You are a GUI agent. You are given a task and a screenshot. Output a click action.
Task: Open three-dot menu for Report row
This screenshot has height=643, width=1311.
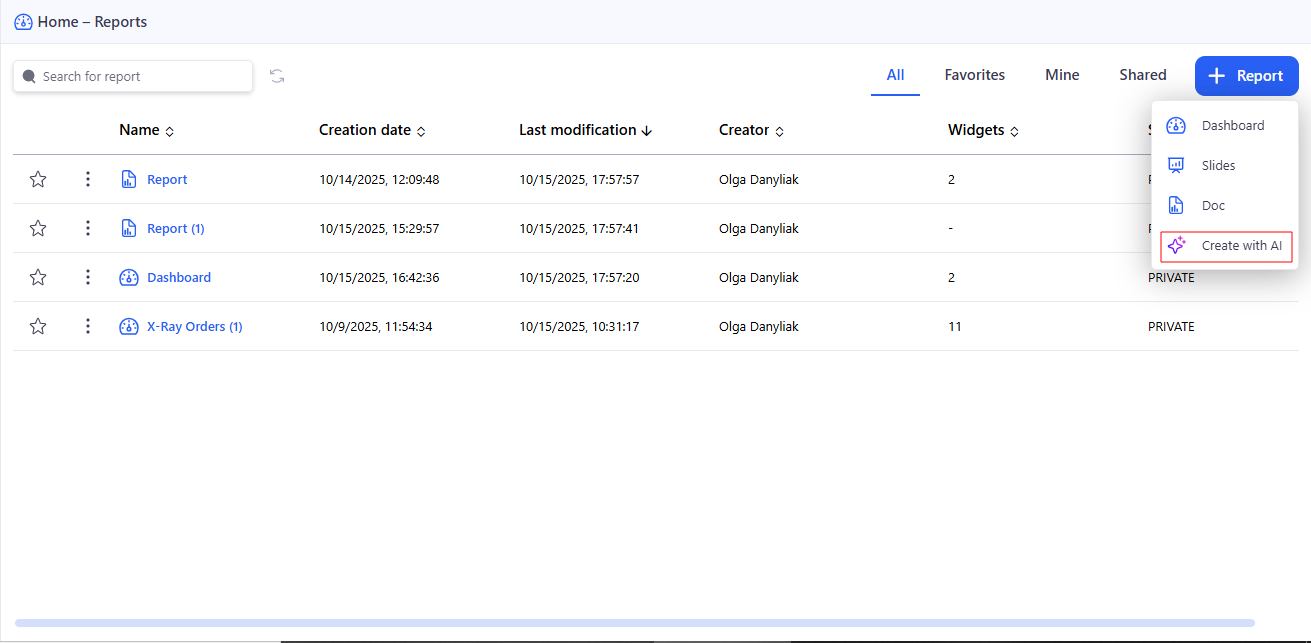[88, 179]
